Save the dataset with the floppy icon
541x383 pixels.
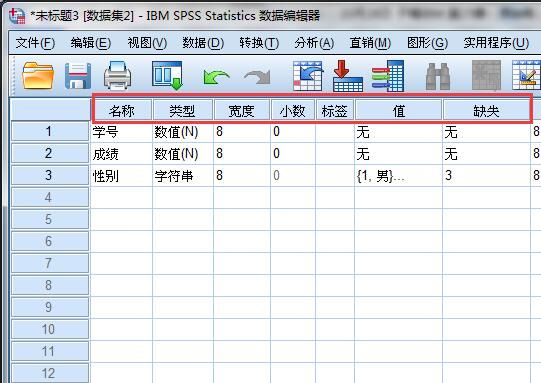point(78,76)
